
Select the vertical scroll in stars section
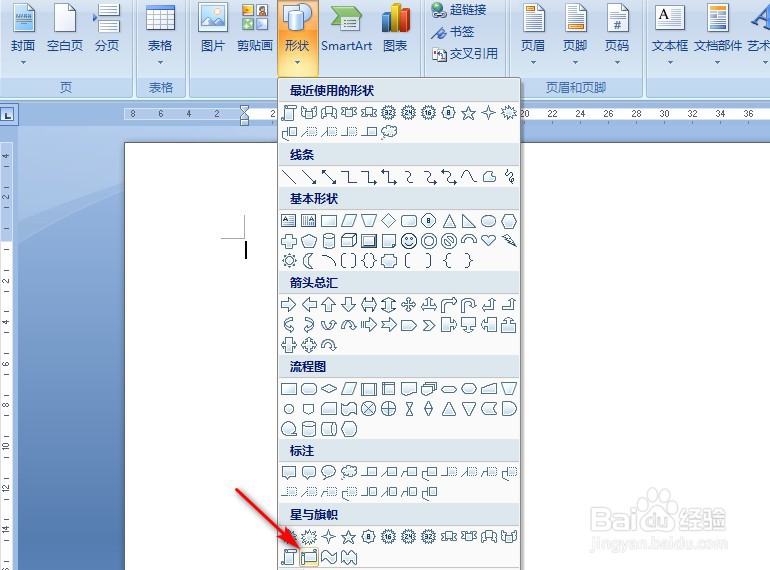(289, 557)
